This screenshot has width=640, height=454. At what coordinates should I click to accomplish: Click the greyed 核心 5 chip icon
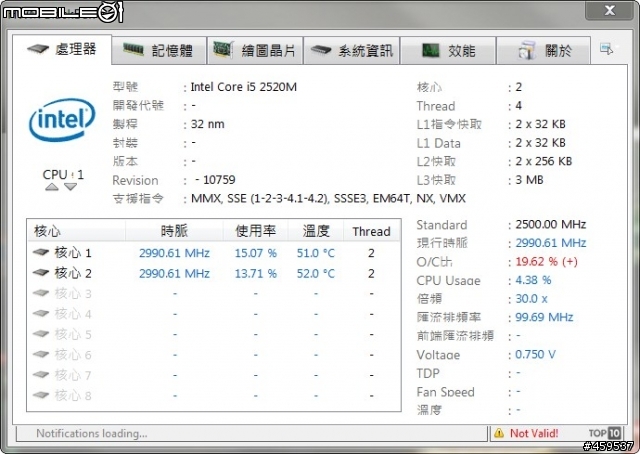click(x=41, y=334)
